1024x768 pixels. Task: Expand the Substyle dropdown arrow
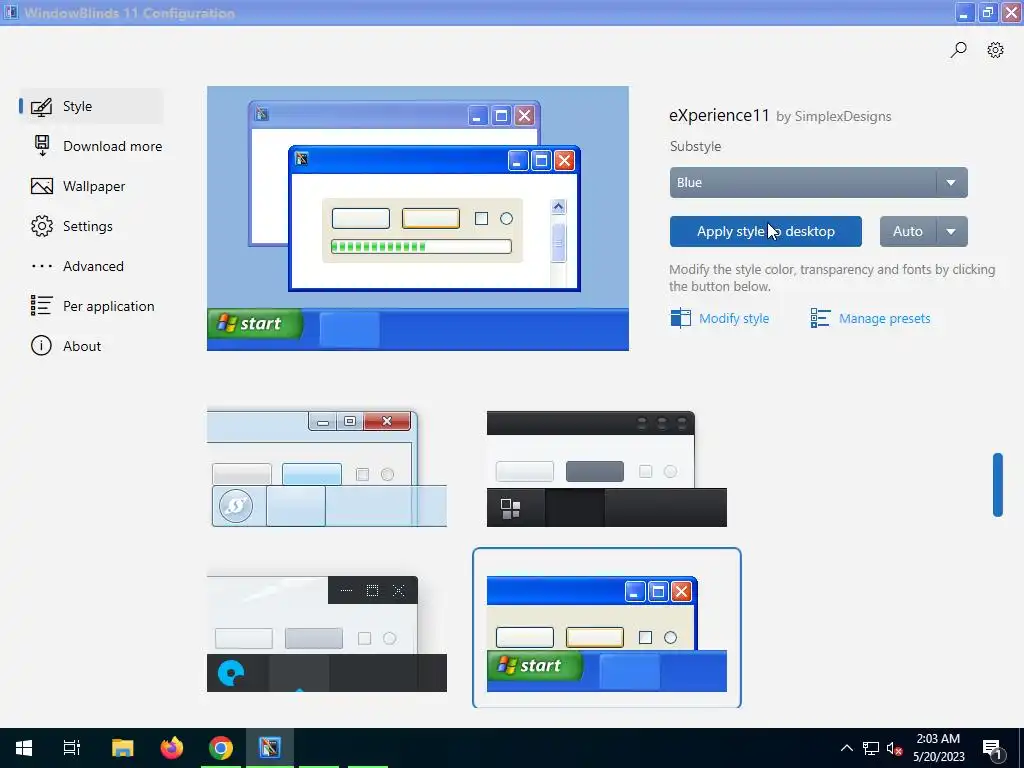(x=951, y=183)
